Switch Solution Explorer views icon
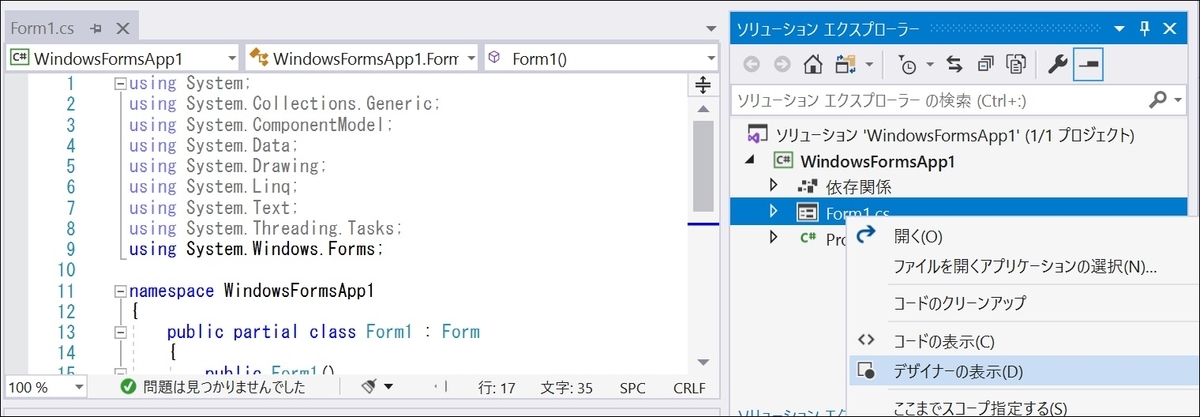This screenshot has width=1200, height=417. [x=846, y=65]
